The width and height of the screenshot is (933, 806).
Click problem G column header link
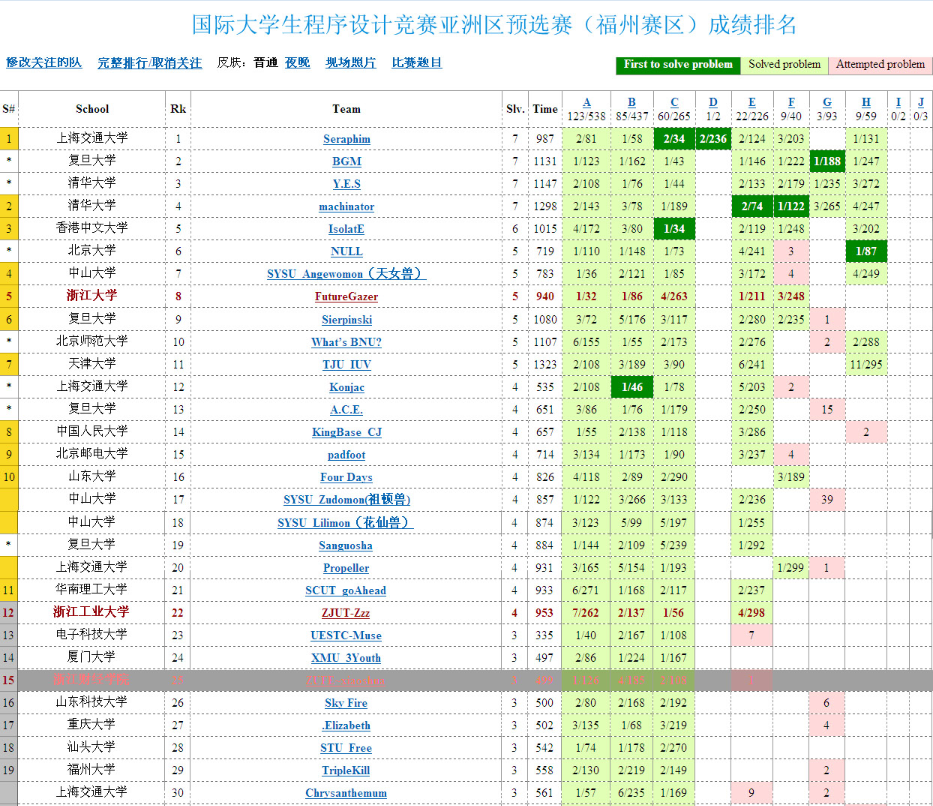tap(827, 102)
